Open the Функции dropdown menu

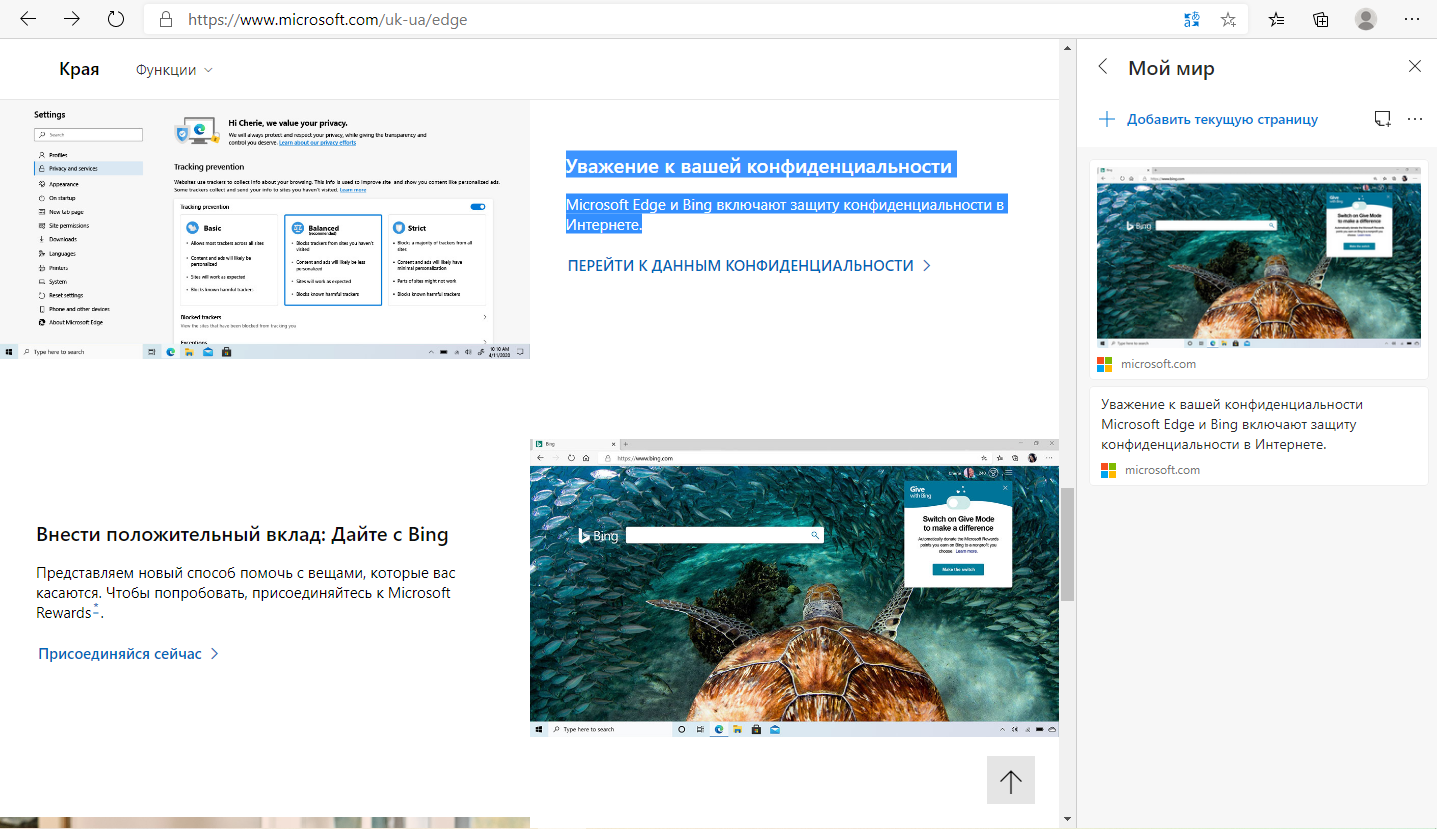pyautogui.click(x=174, y=70)
